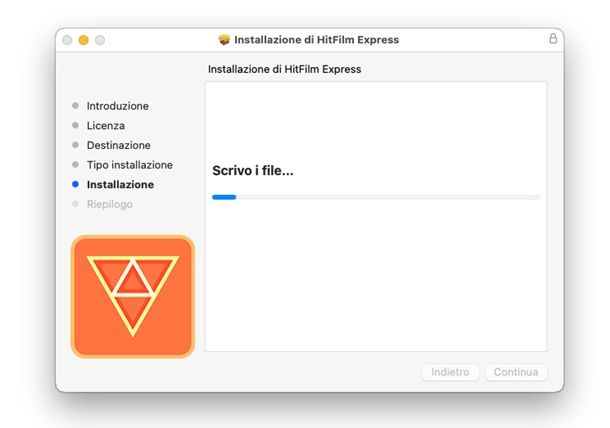Close the installer with the red button
610x428 pixels.
click(67, 40)
